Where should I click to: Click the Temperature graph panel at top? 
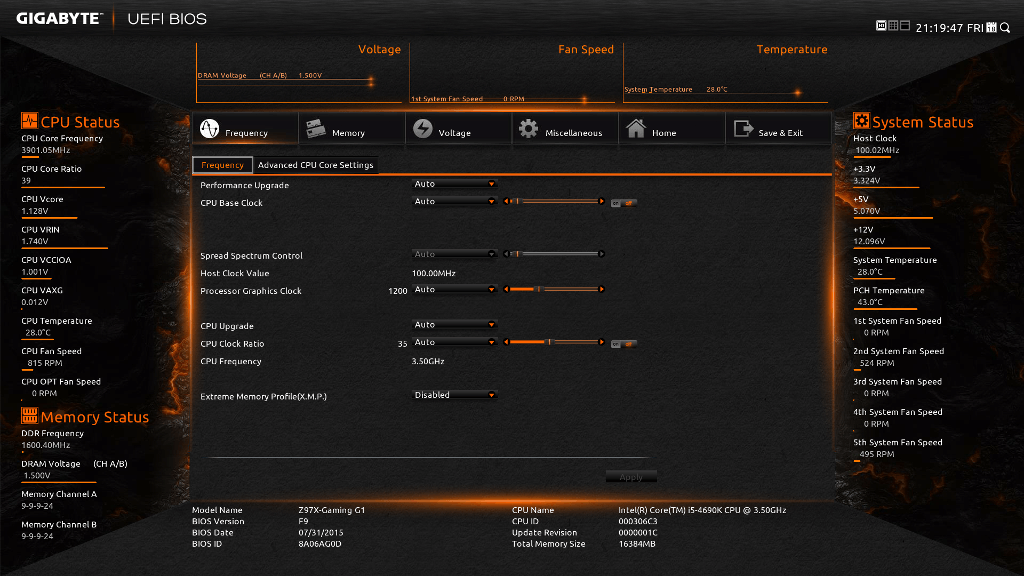point(726,72)
